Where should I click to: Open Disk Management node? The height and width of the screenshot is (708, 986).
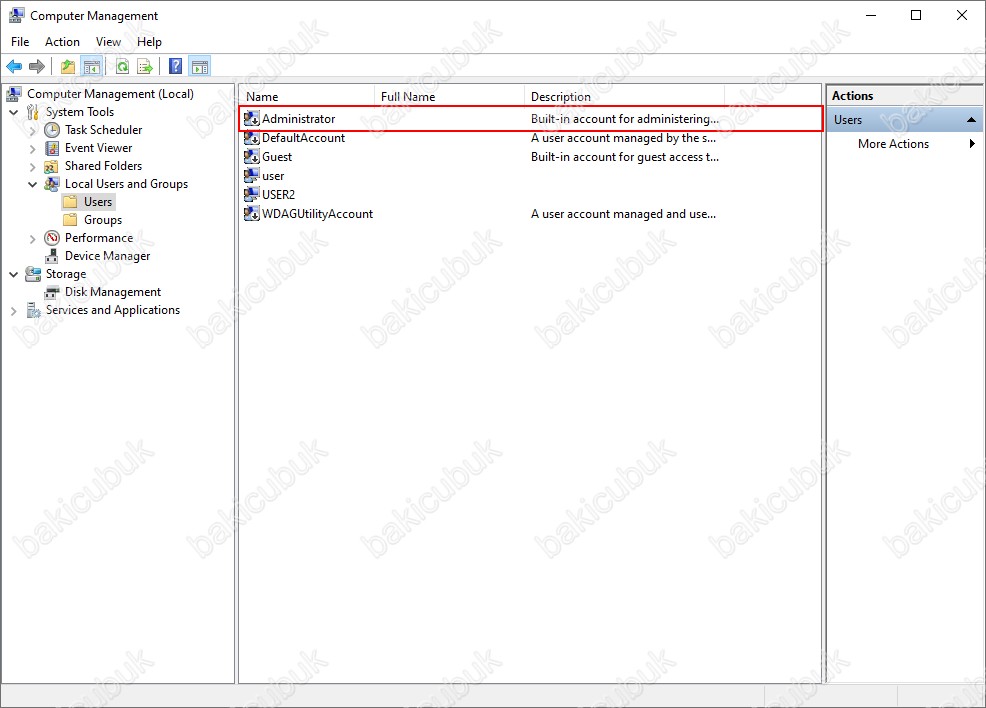click(112, 292)
